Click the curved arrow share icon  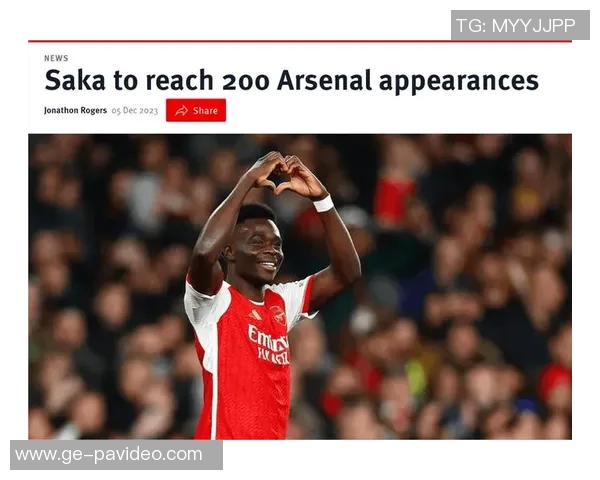[181, 111]
